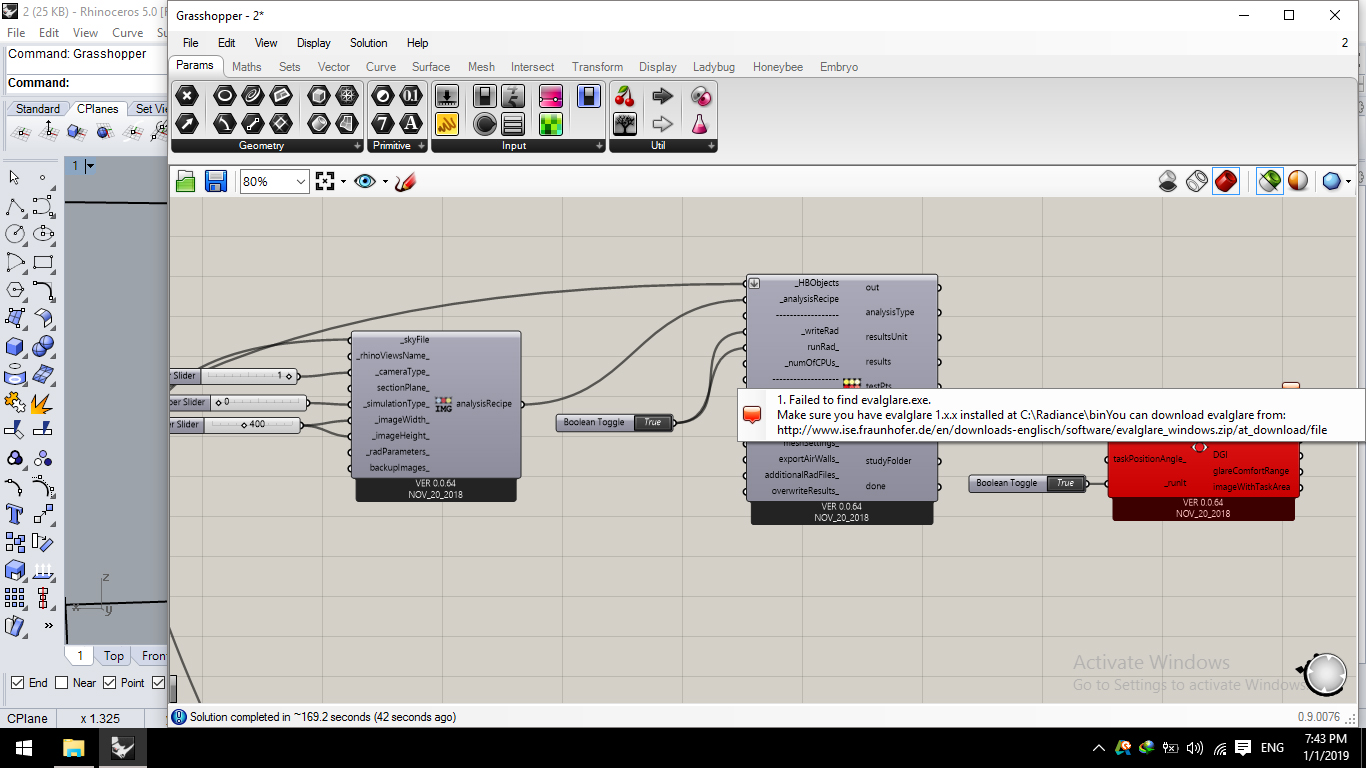Toggle shaded preview sphere icon
This screenshot has width=1366, height=768.
tap(1297, 181)
